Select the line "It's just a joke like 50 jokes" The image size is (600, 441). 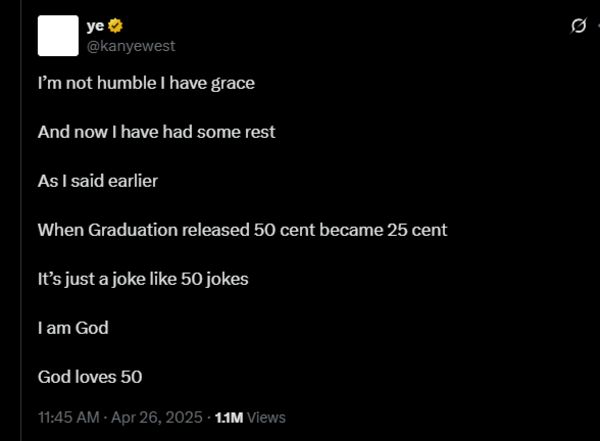(x=143, y=279)
